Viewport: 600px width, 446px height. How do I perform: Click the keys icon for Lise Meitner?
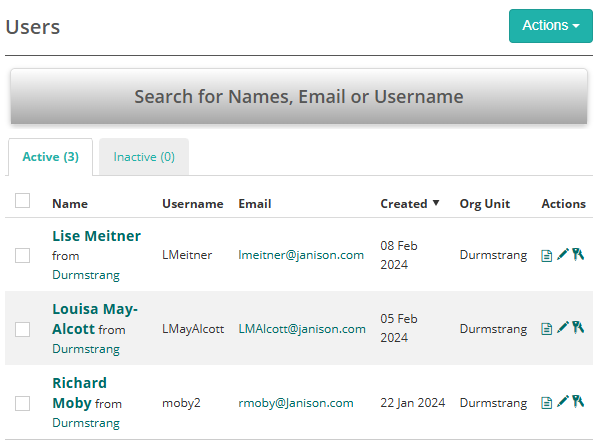point(577,254)
